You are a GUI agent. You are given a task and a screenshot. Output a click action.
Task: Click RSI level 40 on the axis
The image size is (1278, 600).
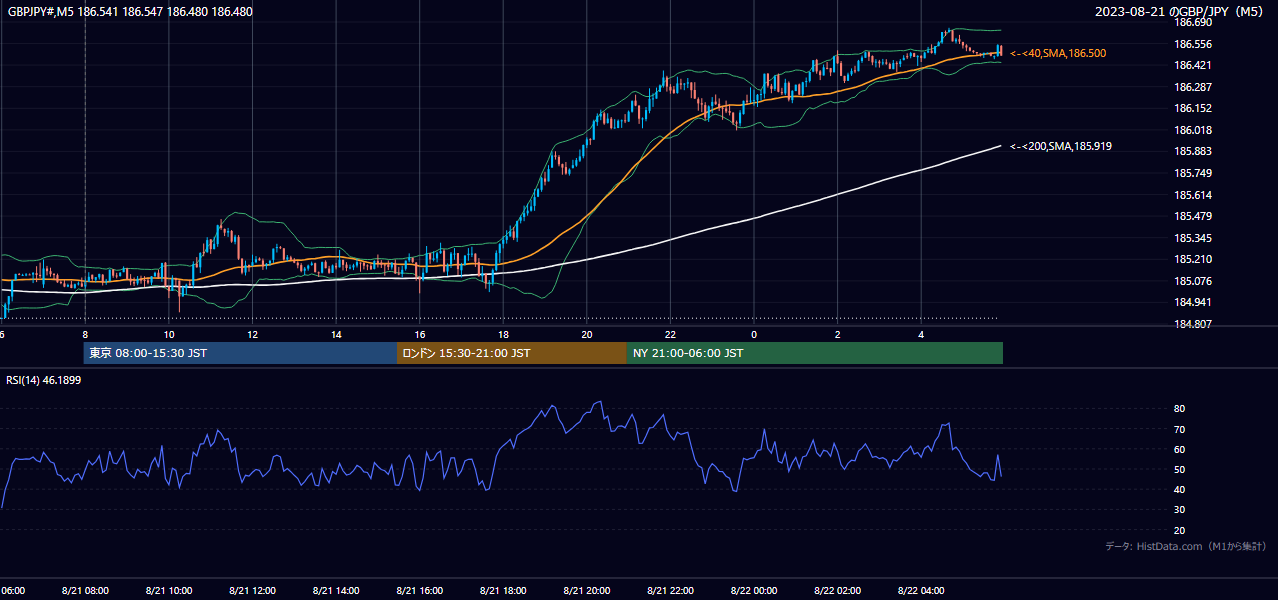coord(1179,489)
